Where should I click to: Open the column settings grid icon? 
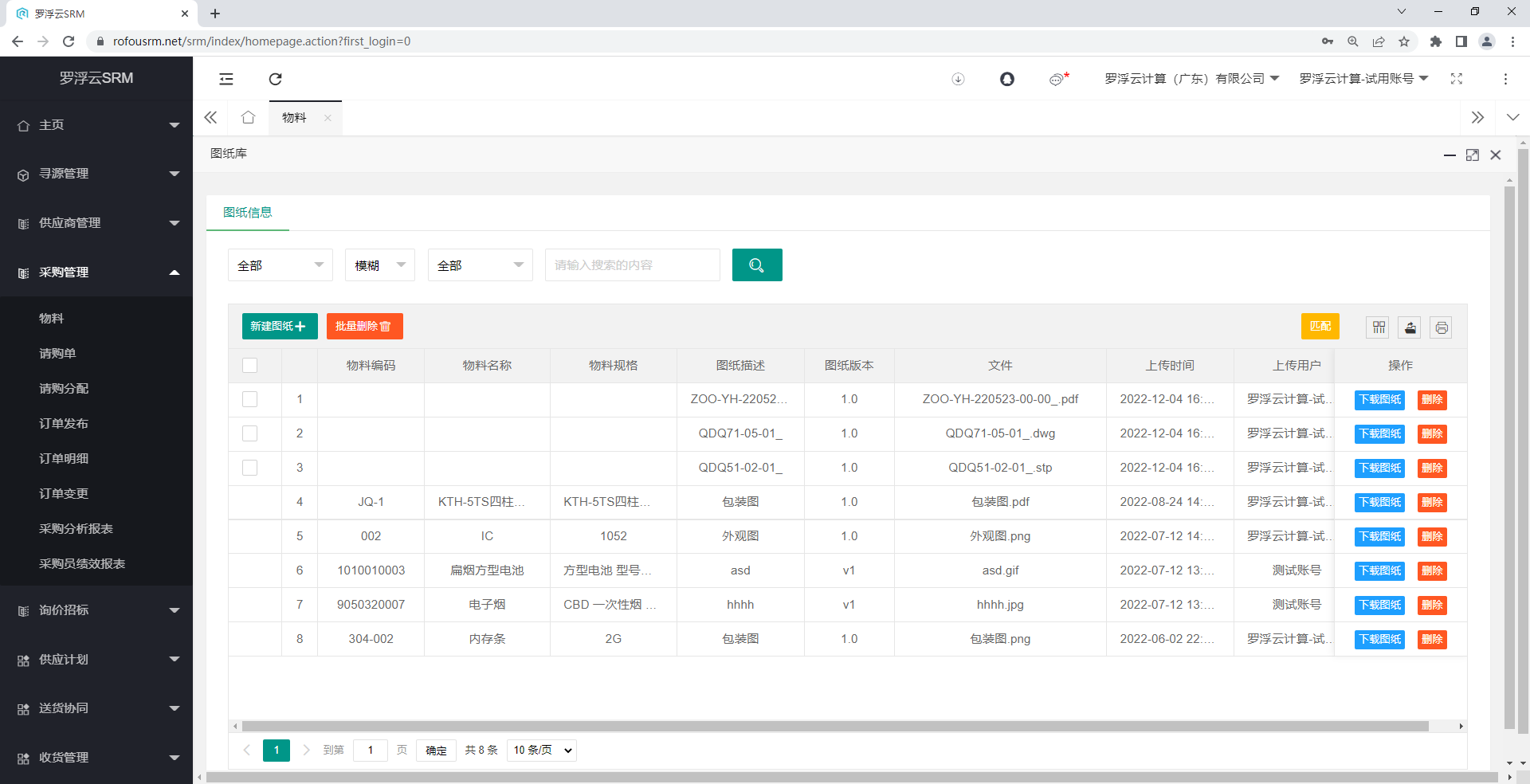(1378, 327)
